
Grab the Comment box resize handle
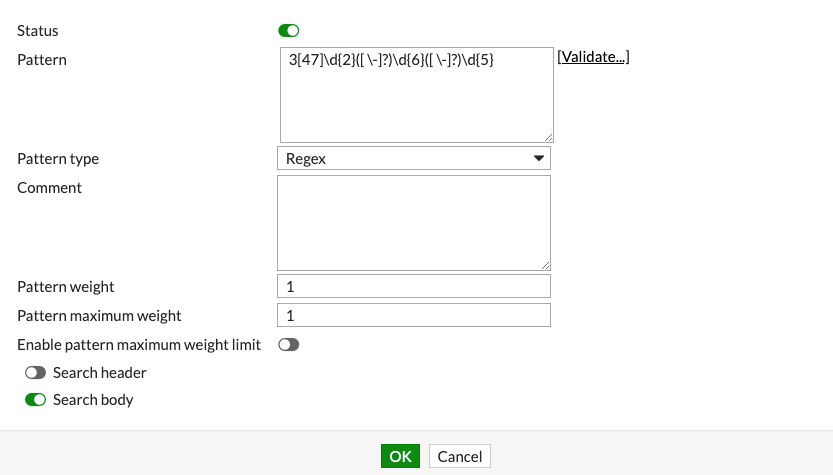click(x=546, y=265)
